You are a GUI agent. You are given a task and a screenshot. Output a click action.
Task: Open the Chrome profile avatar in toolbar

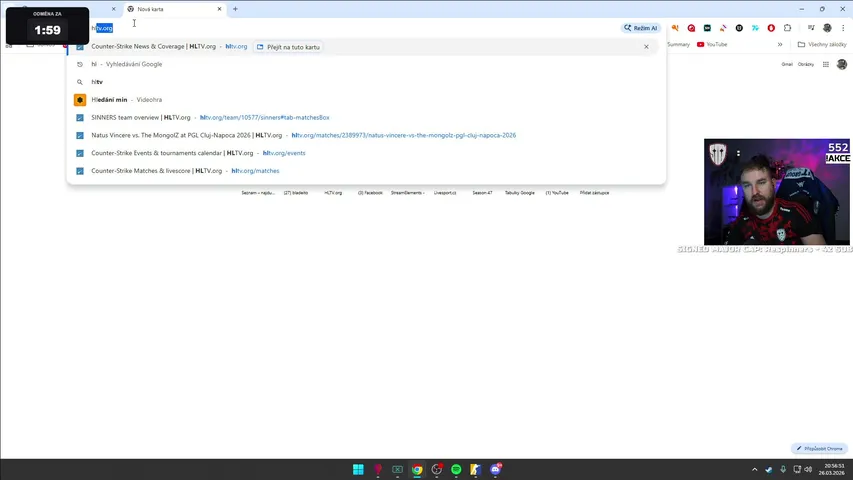[x=827, y=28]
